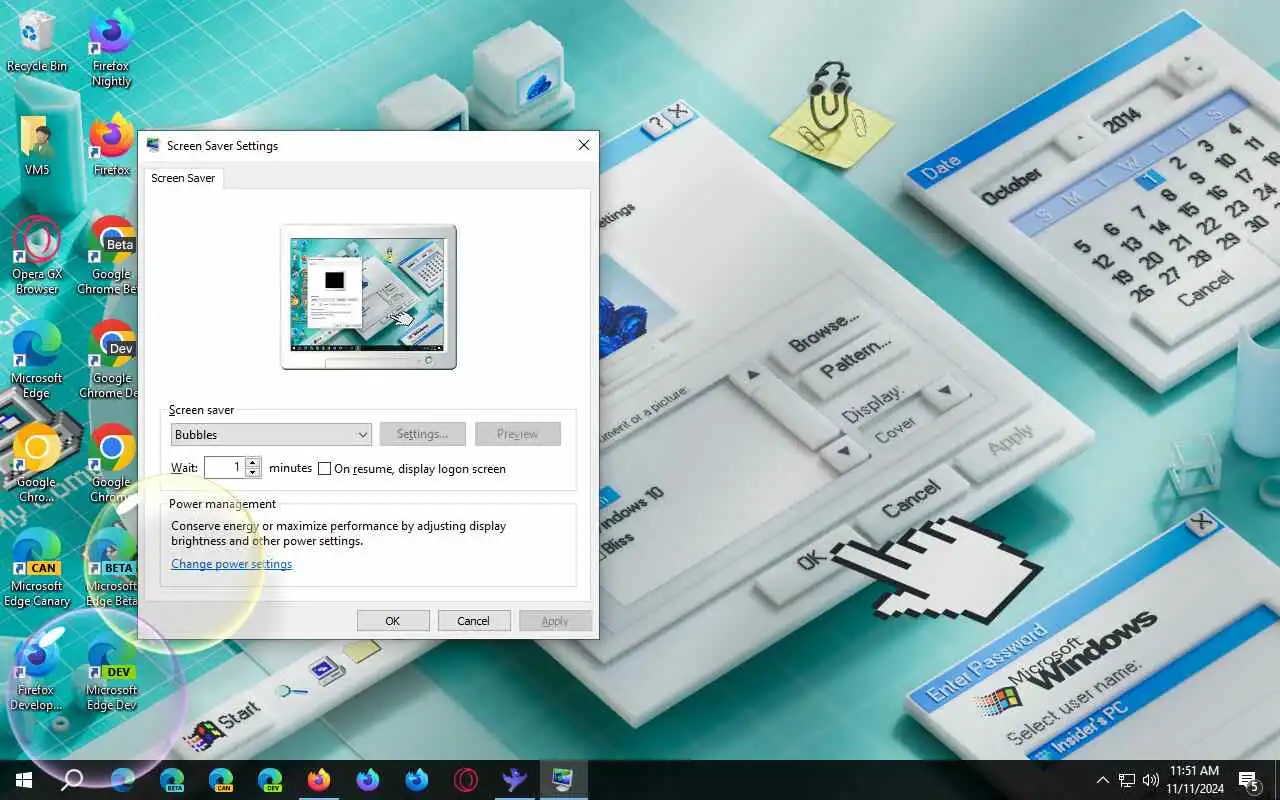1280x800 pixels.
Task: Launch Edge Canary from the taskbar
Action: pos(220,780)
